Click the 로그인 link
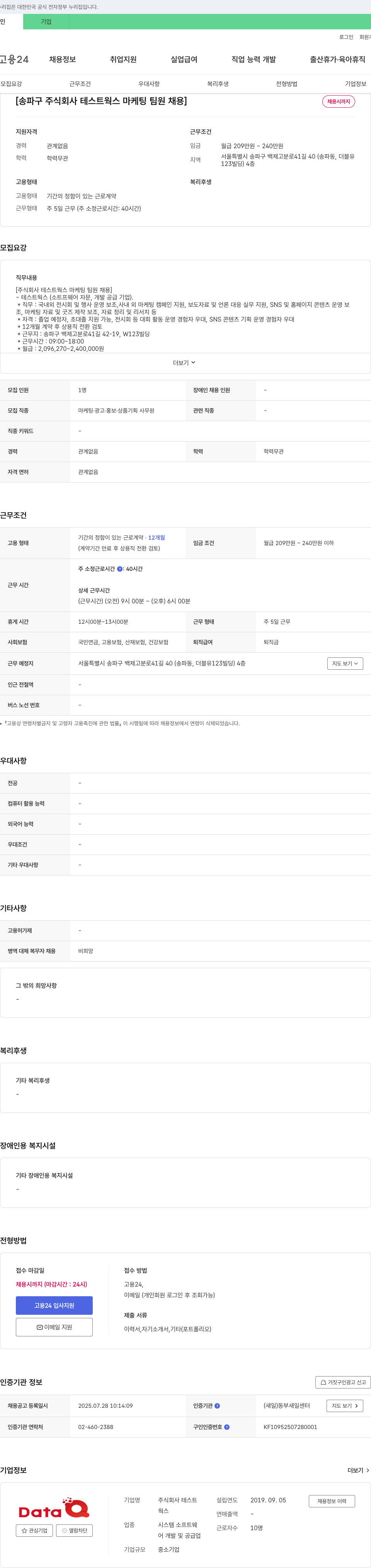 click(346, 37)
